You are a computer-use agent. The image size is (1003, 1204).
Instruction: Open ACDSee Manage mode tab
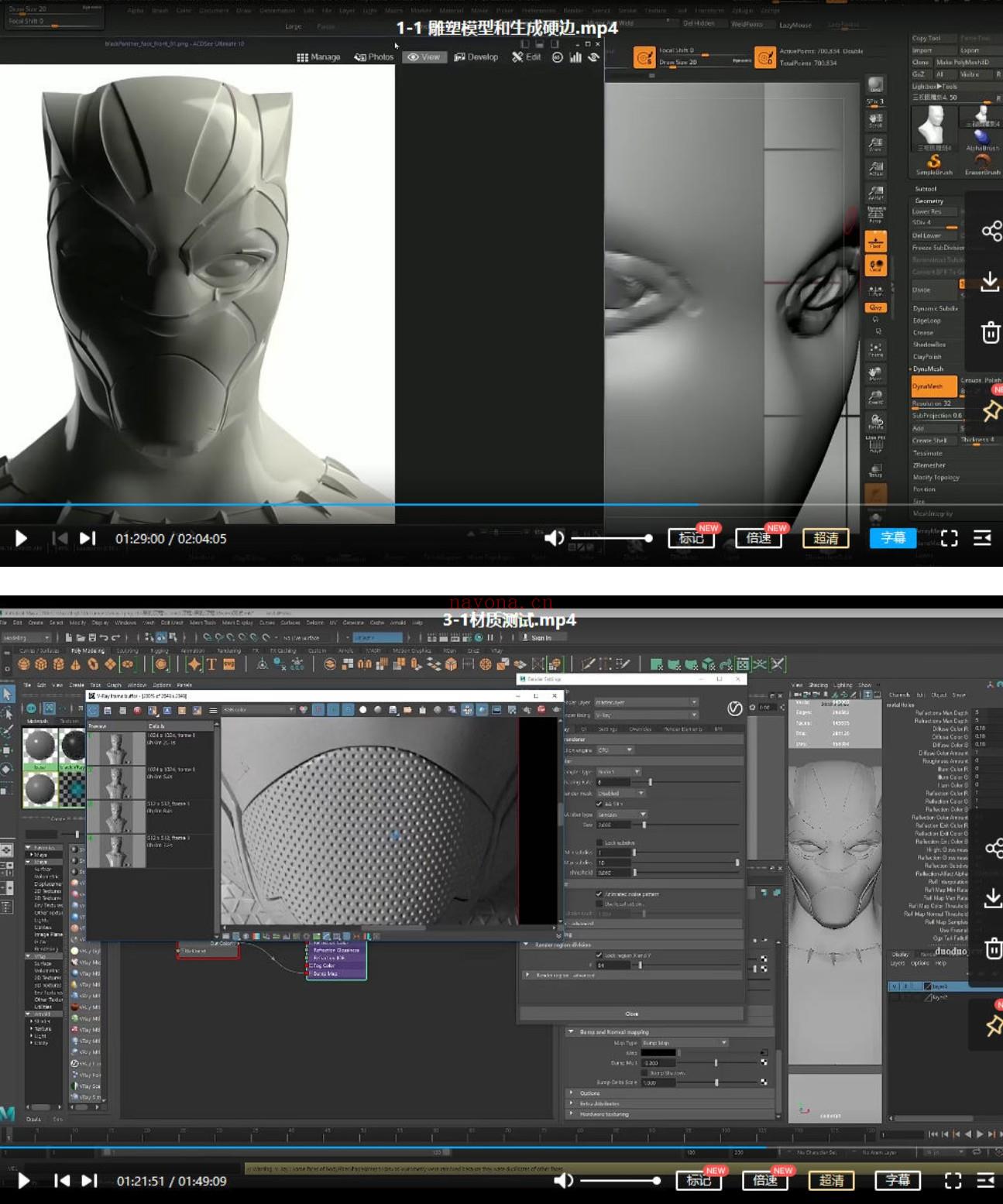[318, 57]
